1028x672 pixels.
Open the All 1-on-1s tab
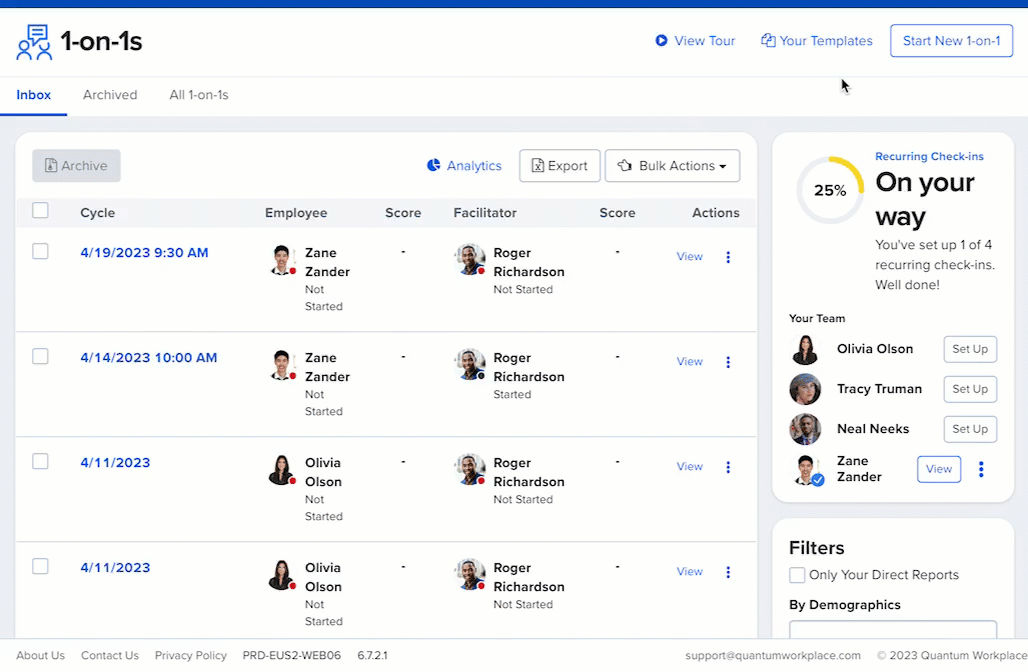(x=199, y=95)
